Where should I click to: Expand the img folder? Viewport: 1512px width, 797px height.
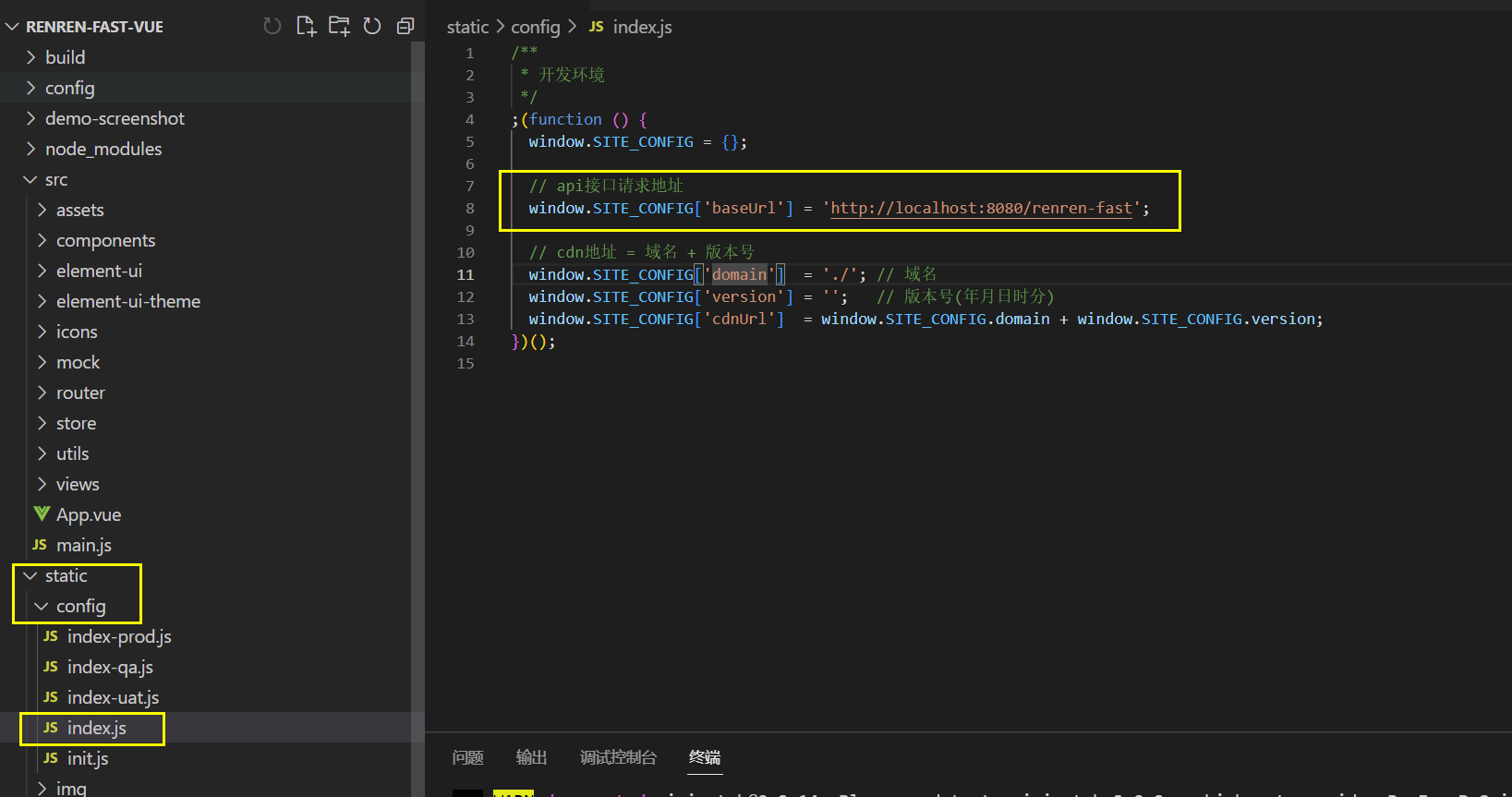(42, 788)
